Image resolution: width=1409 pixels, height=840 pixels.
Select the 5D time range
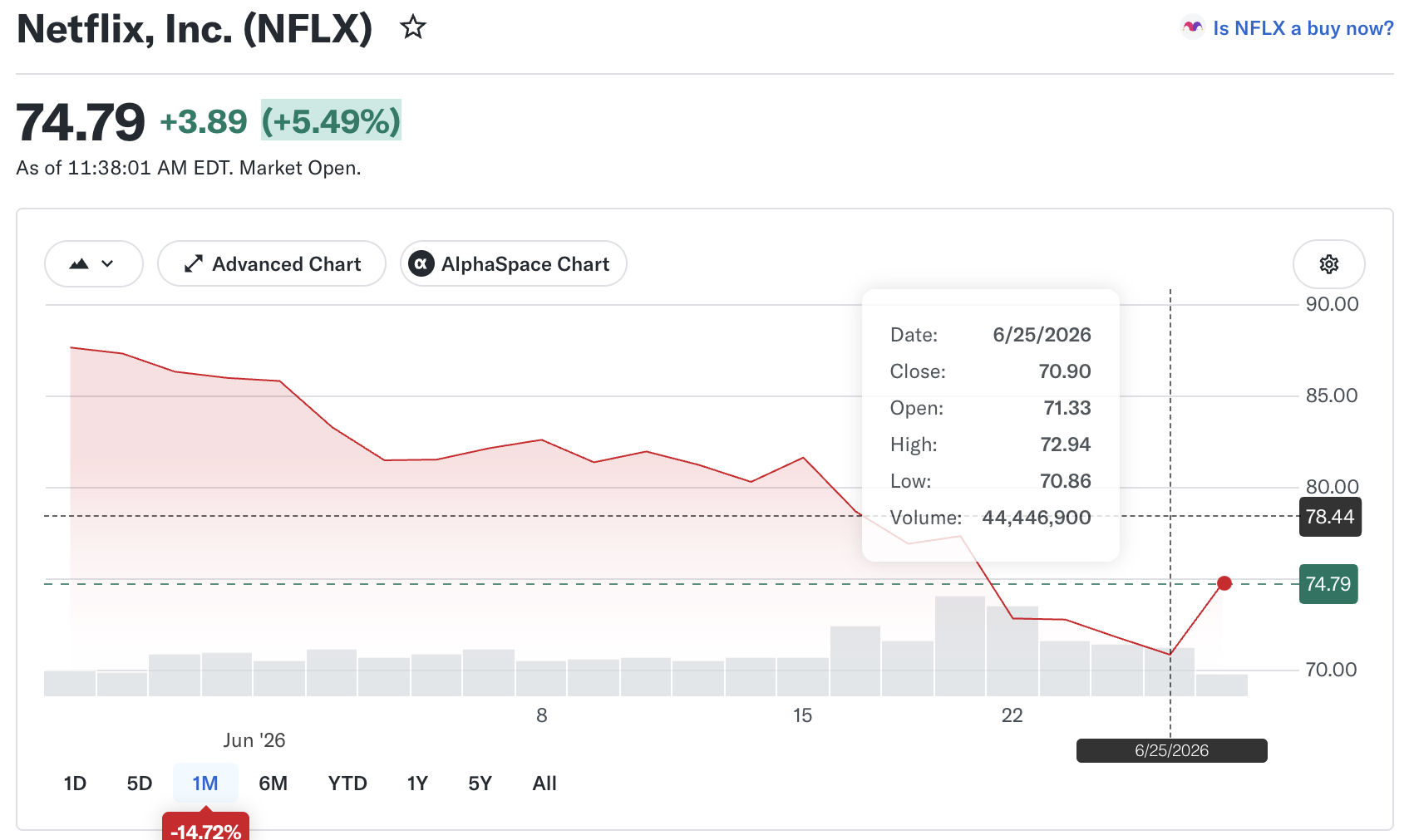(x=140, y=784)
